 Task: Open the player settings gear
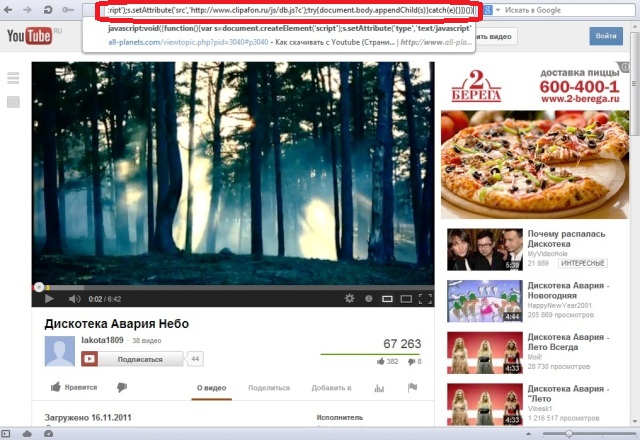[x=349, y=298]
